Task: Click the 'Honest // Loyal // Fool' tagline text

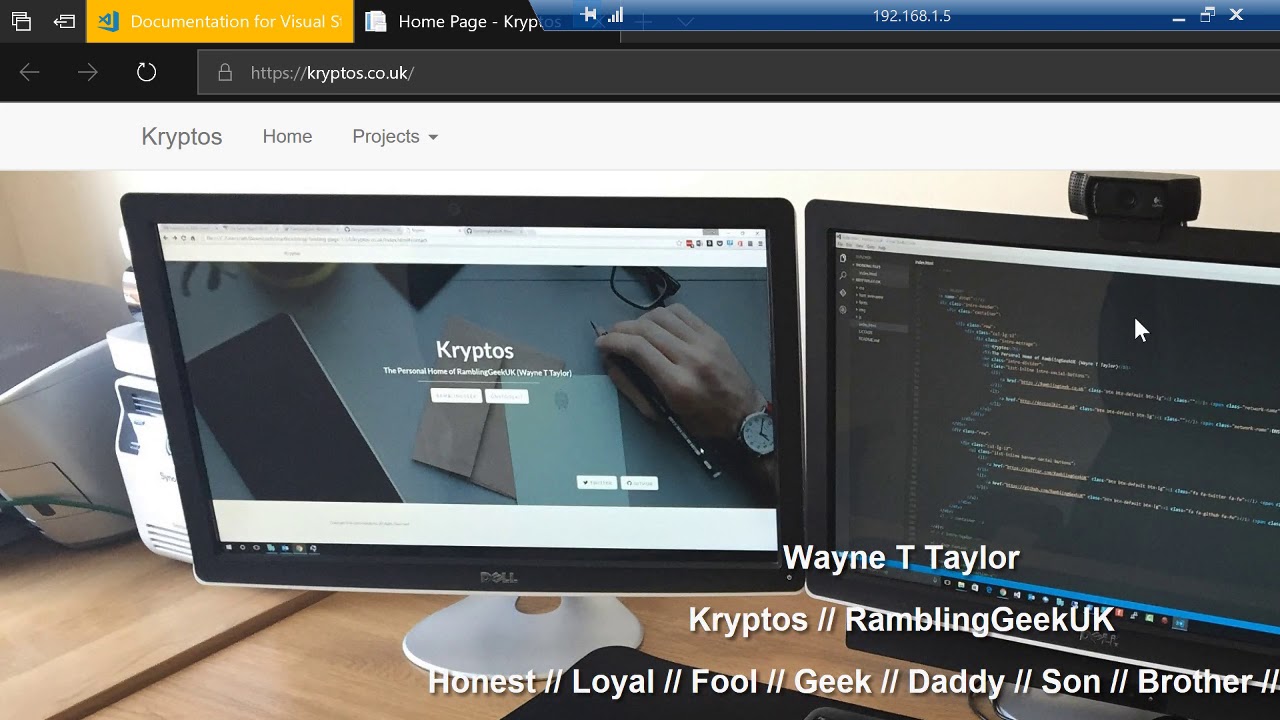Action: pyautogui.click(x=853, y=682)
